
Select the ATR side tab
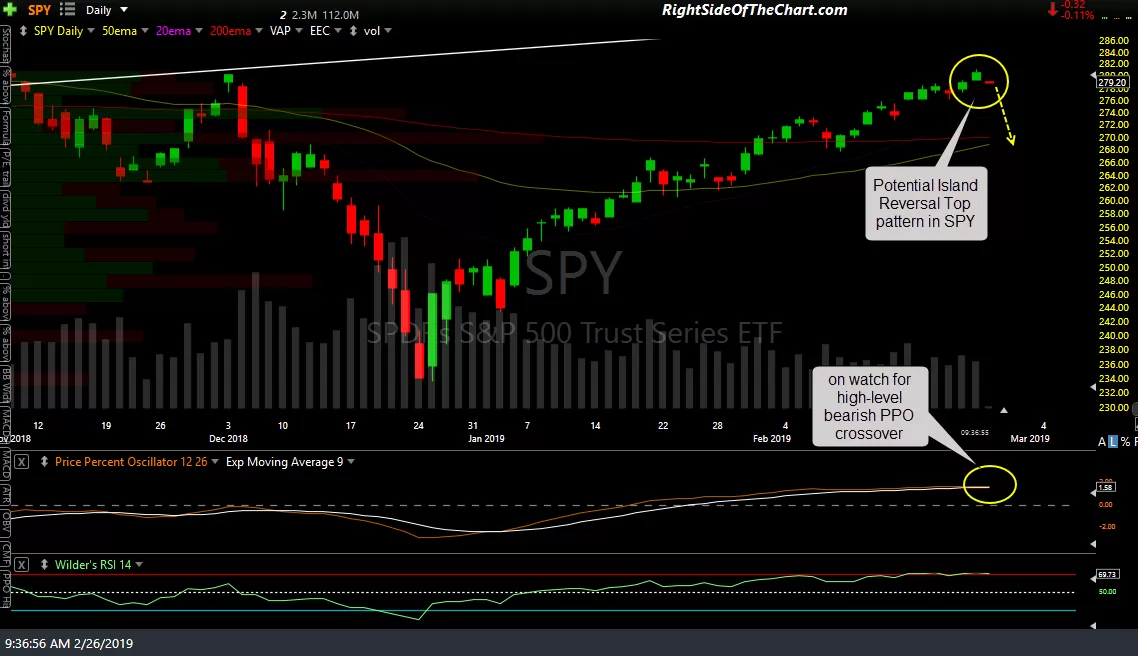5,496
